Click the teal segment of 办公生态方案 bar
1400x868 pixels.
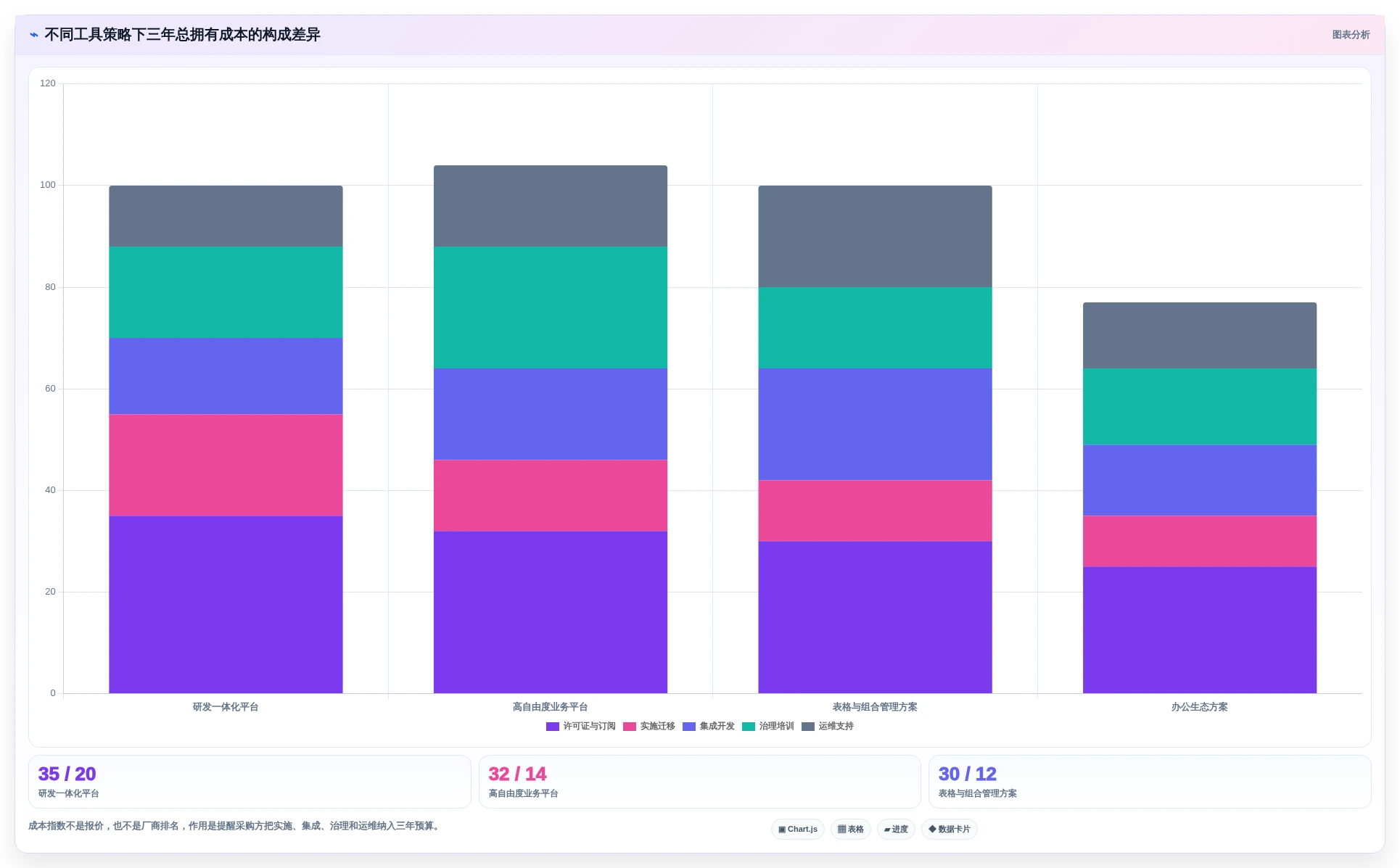[x=1200, y=407]
